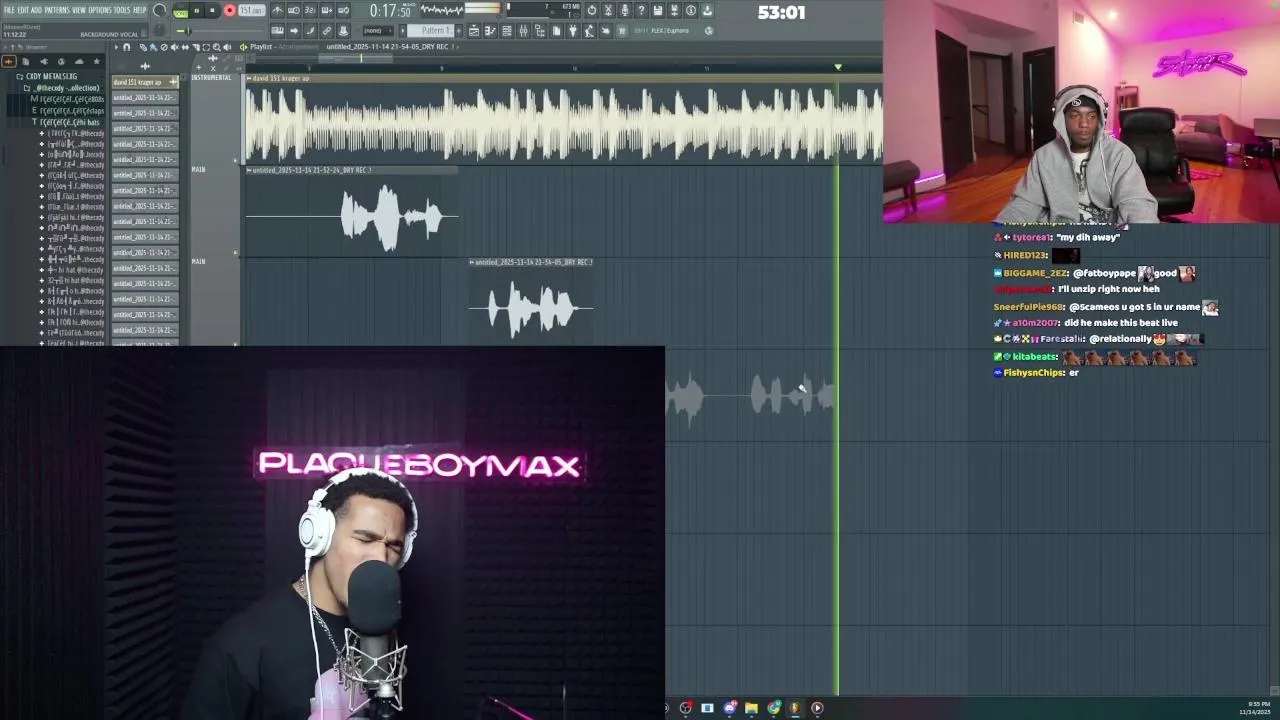The height and width of the screenshot is (720, 1280).
Task: Toggle the red record button
Action: click(x=230, y=11)
